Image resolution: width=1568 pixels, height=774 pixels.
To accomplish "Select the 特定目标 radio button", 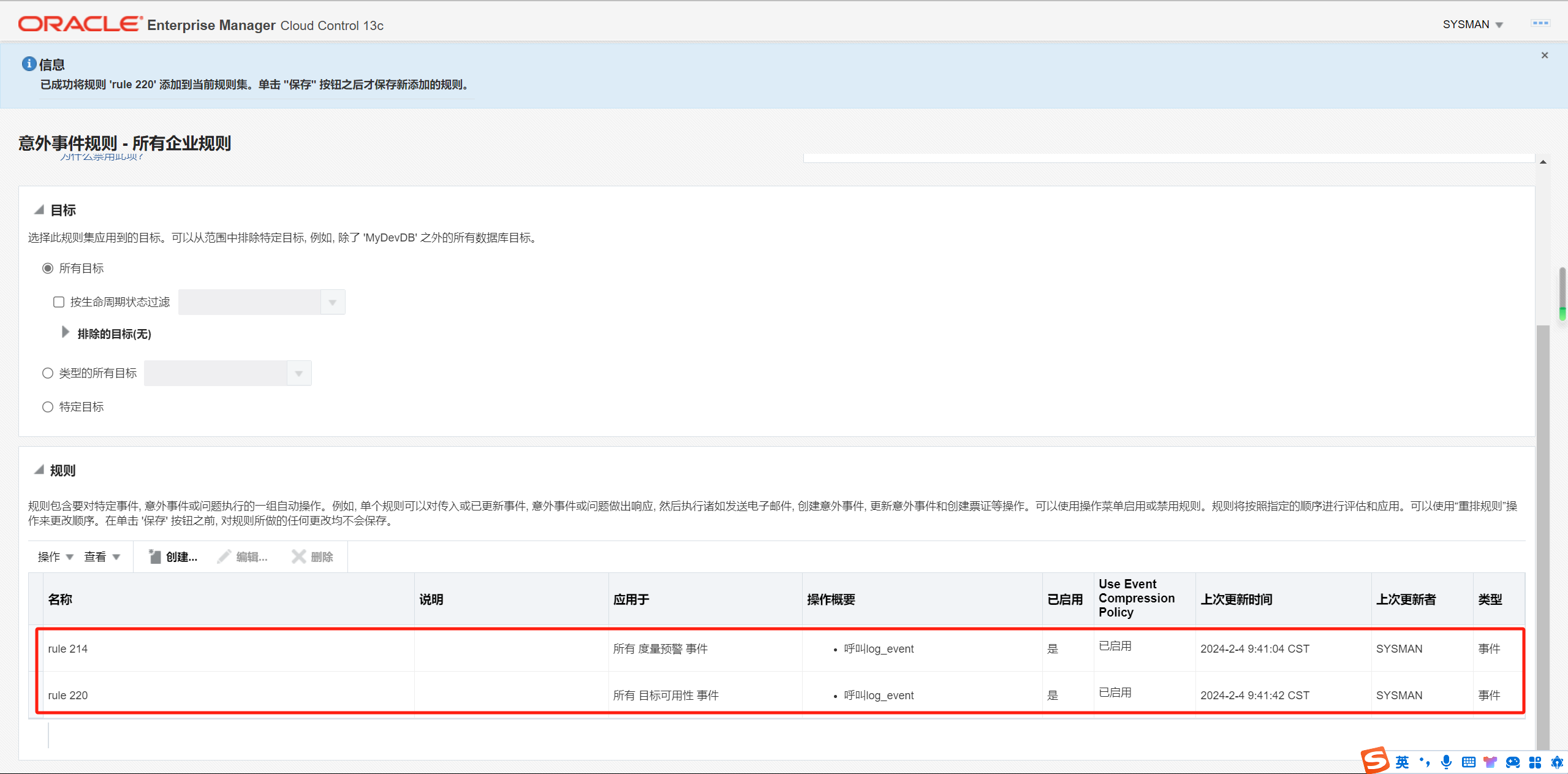I will [x=48, y=407].
